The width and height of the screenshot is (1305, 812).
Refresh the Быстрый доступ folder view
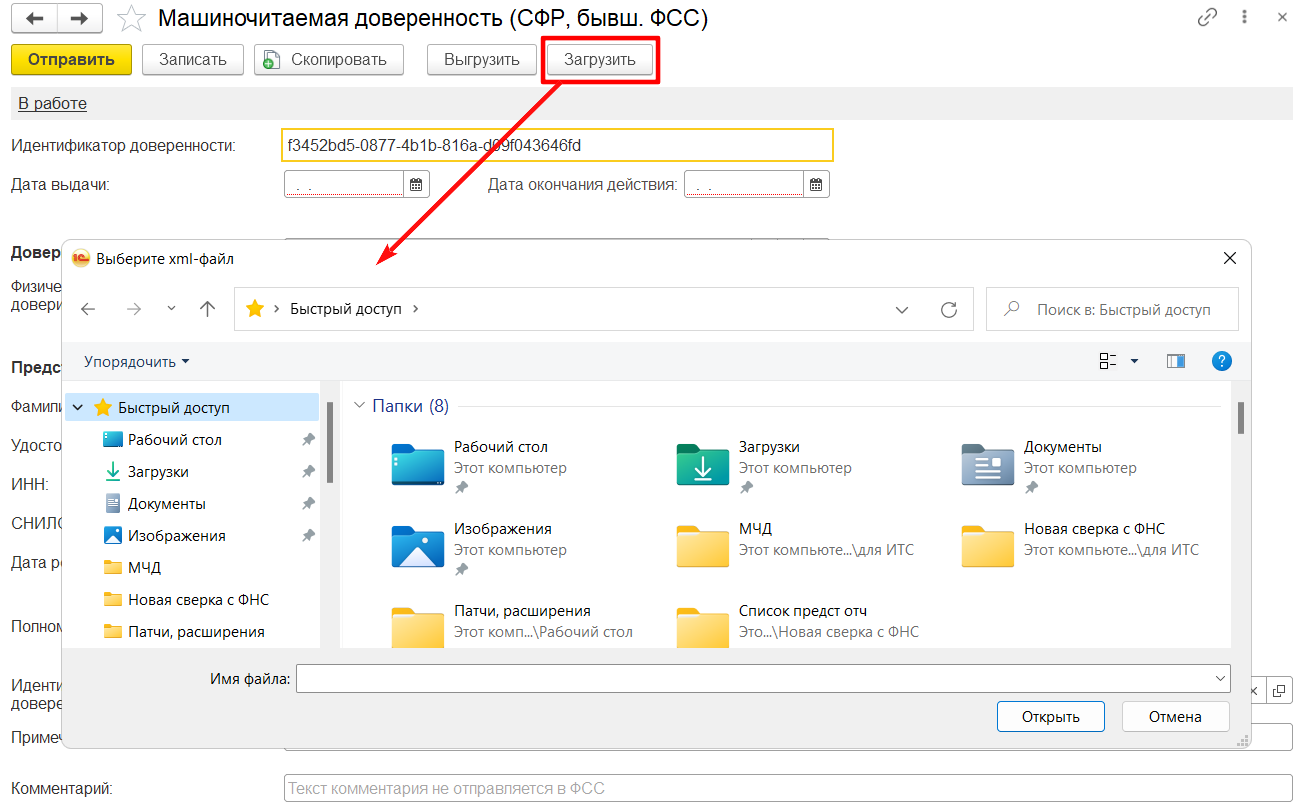(949, 309)
